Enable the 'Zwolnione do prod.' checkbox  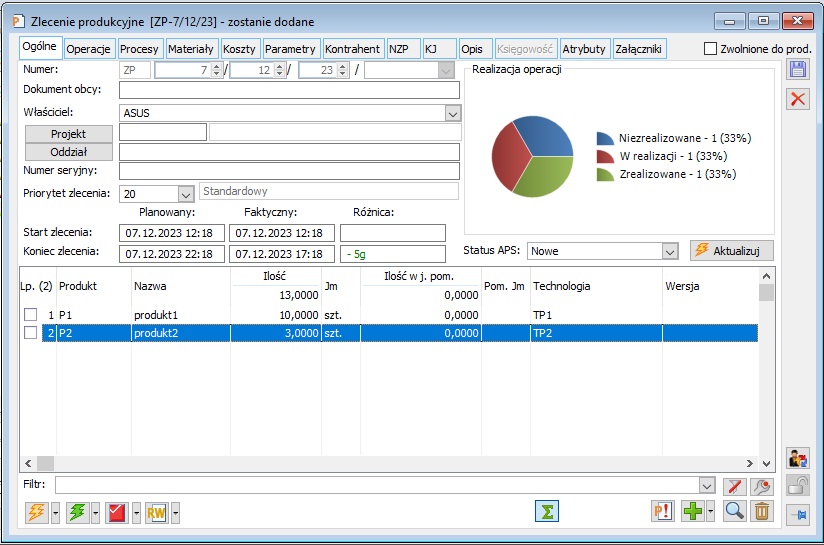point(711,49)
